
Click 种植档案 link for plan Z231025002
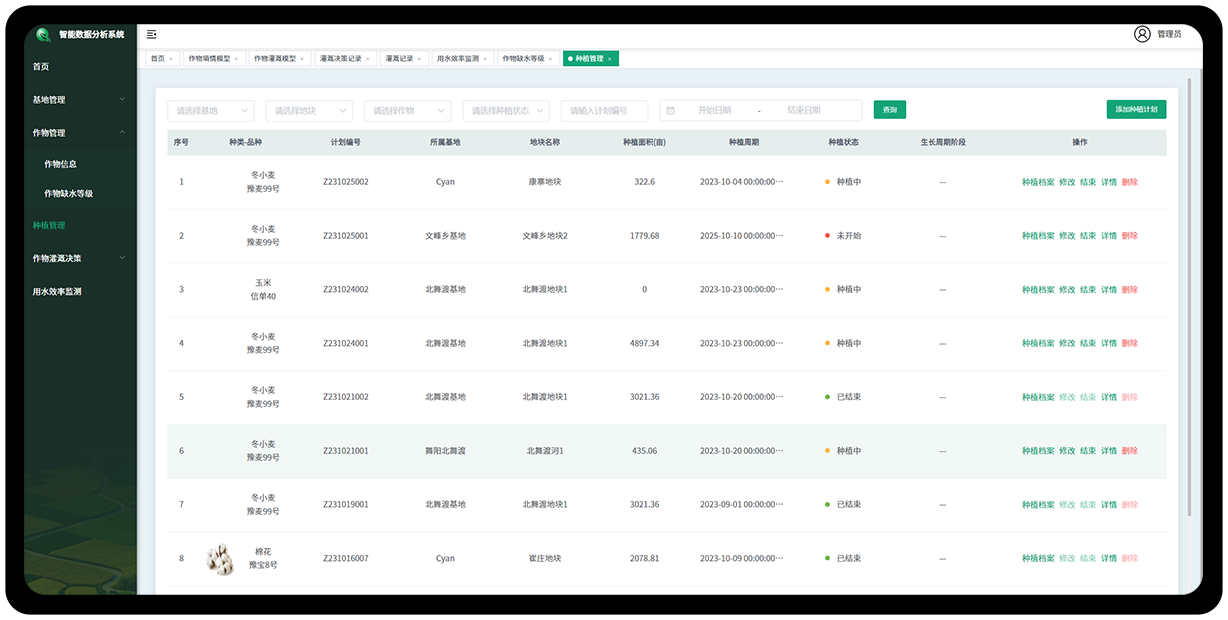(x=1037, y=182)
